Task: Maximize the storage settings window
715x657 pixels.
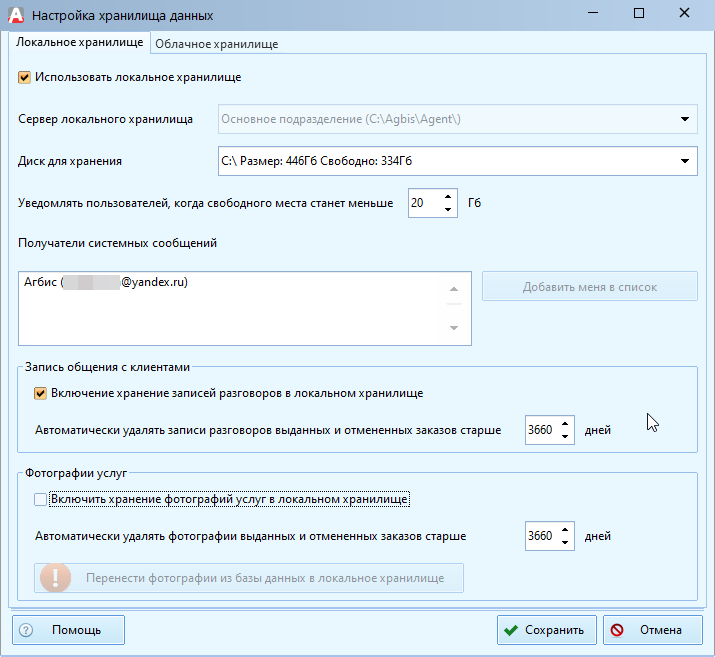Action: (639, 13)
